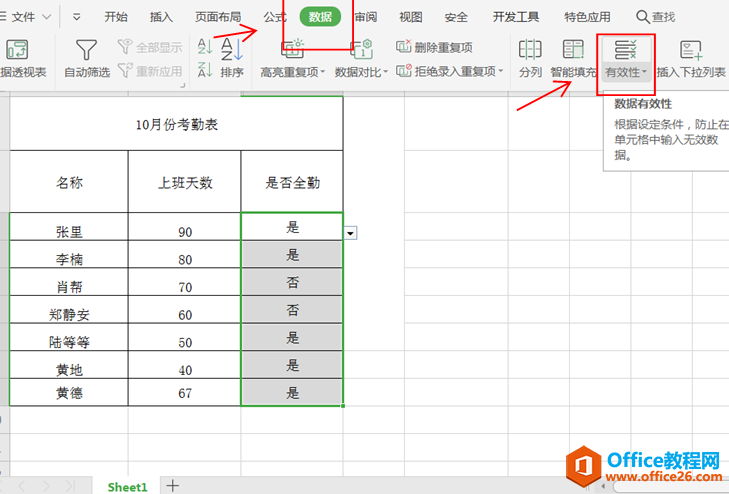
Task: Switch to the 视图 tab
Action: click(x=411, y=17)
